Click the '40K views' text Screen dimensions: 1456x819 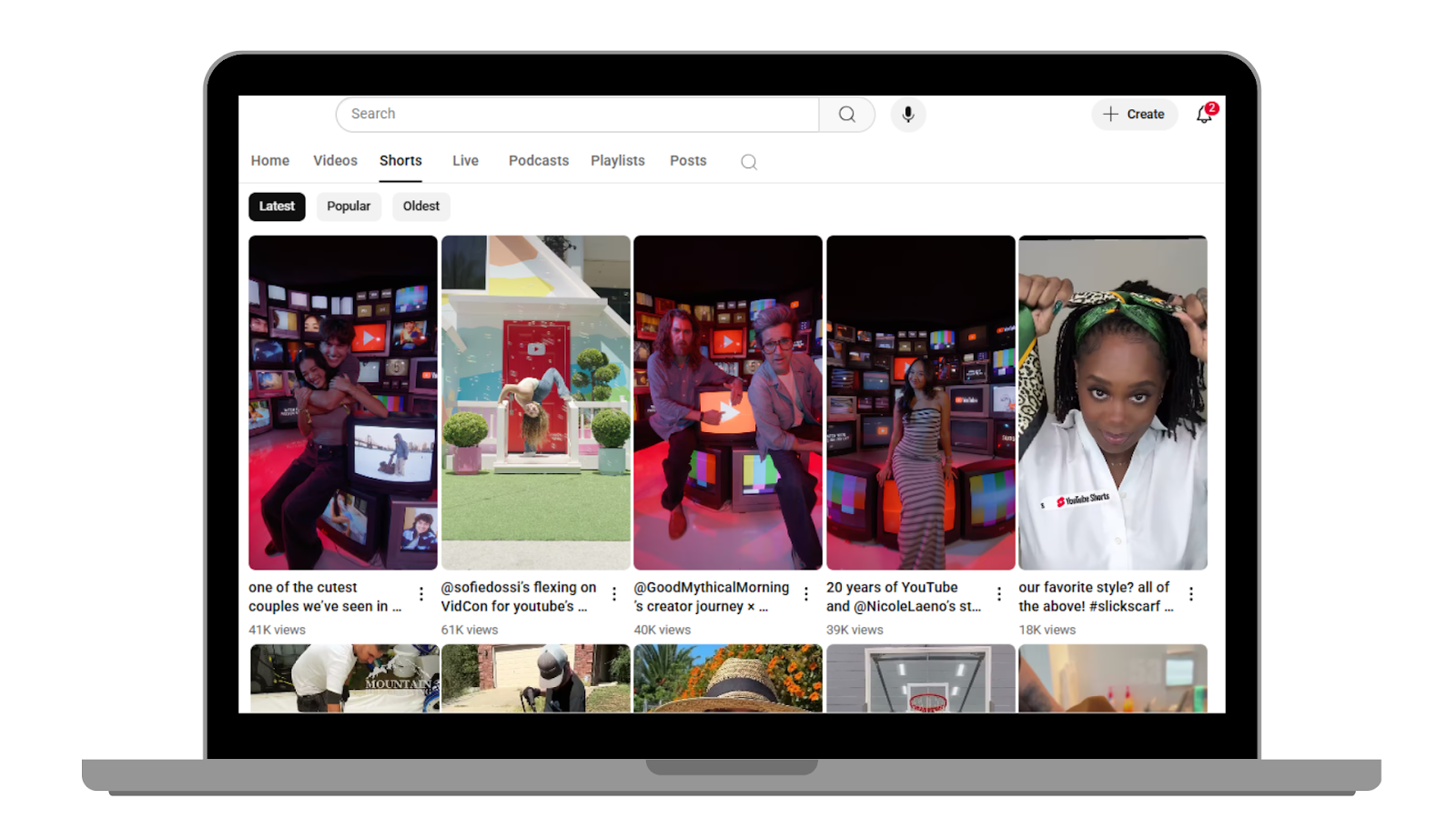pos(662,630)
